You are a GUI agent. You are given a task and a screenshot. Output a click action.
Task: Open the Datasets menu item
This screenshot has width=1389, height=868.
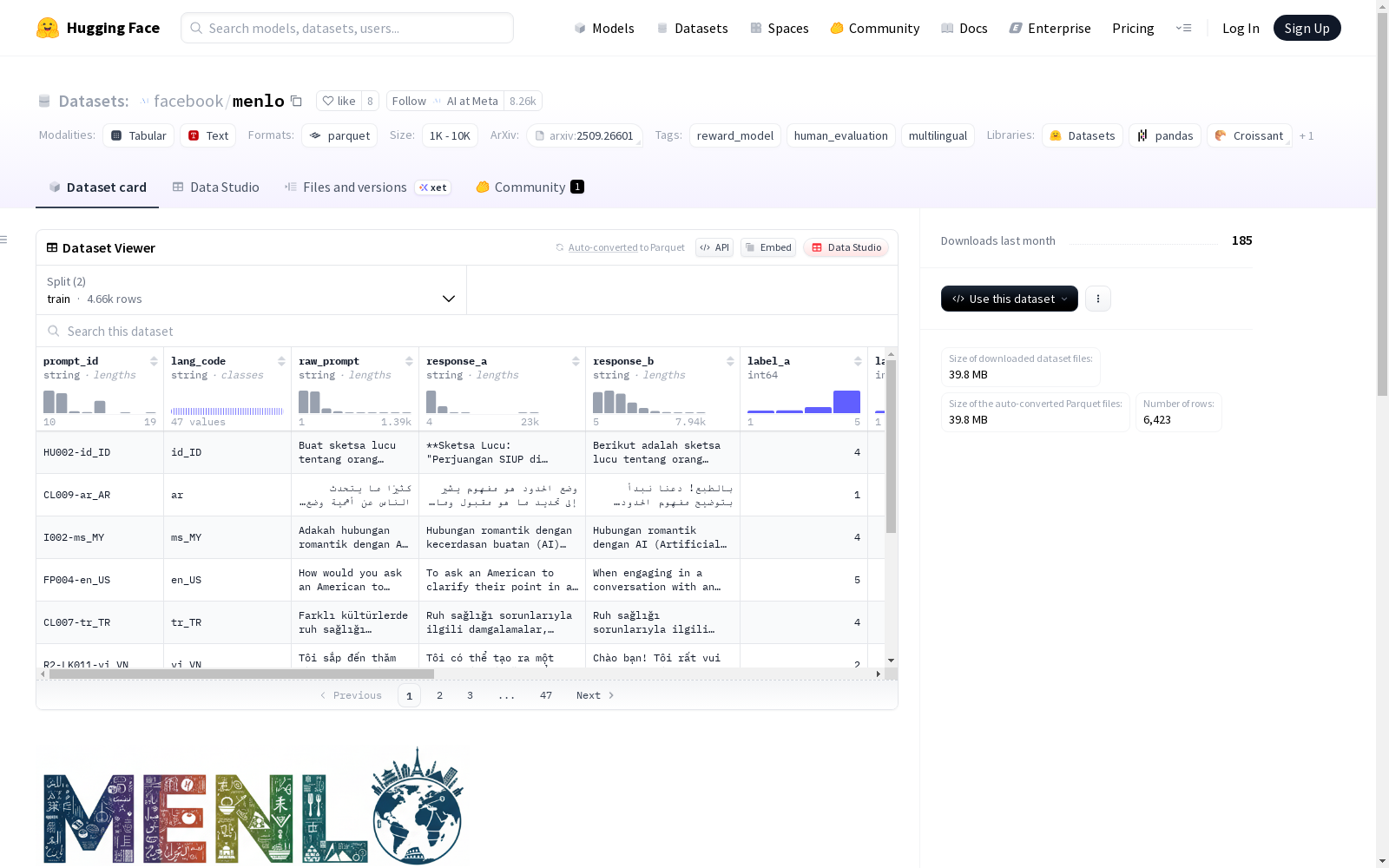point(692,28)
